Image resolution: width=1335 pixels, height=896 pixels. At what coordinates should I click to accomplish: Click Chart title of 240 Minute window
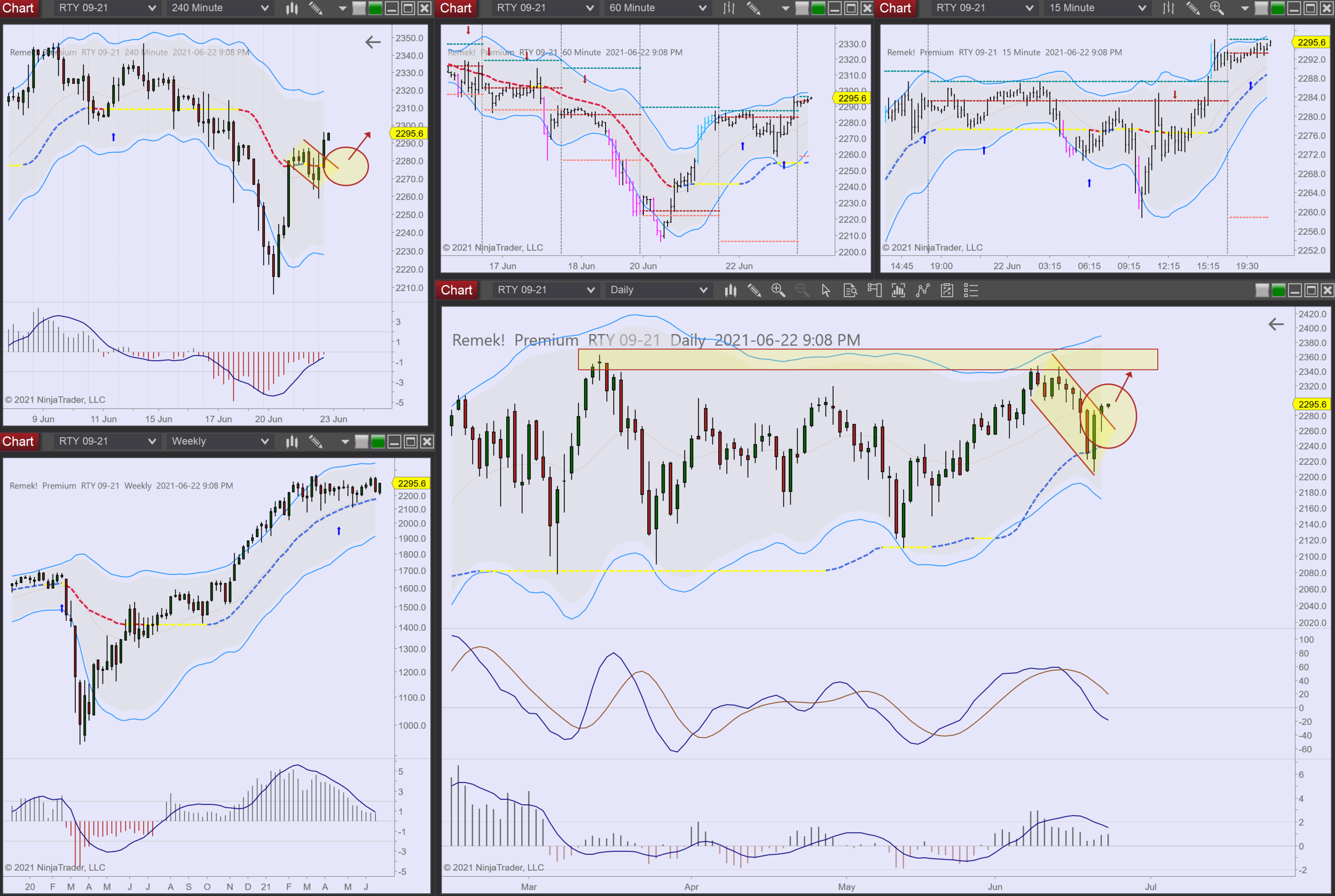point(18,8)
